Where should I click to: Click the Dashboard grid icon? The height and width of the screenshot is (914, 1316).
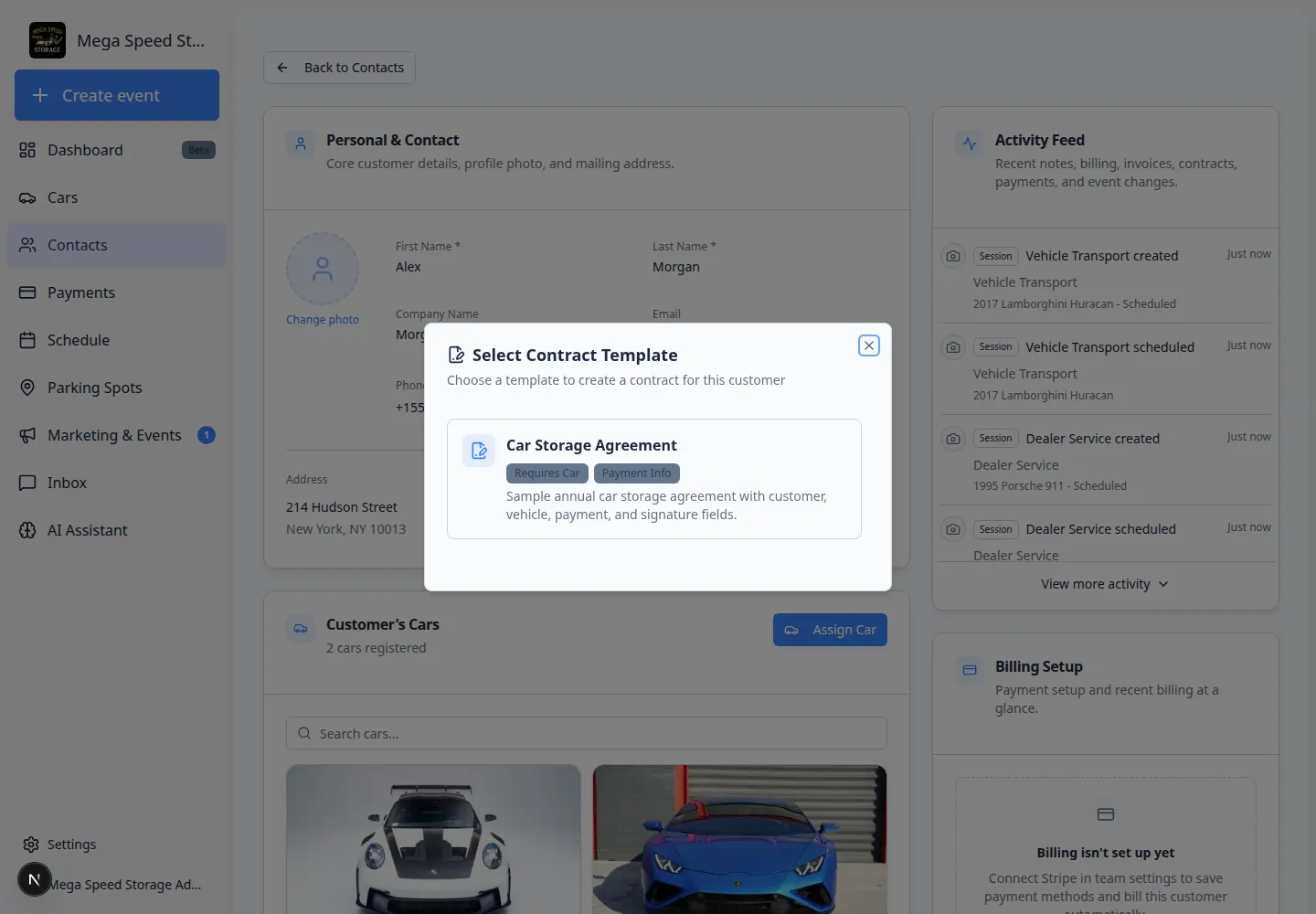click(x=27, y=150)
